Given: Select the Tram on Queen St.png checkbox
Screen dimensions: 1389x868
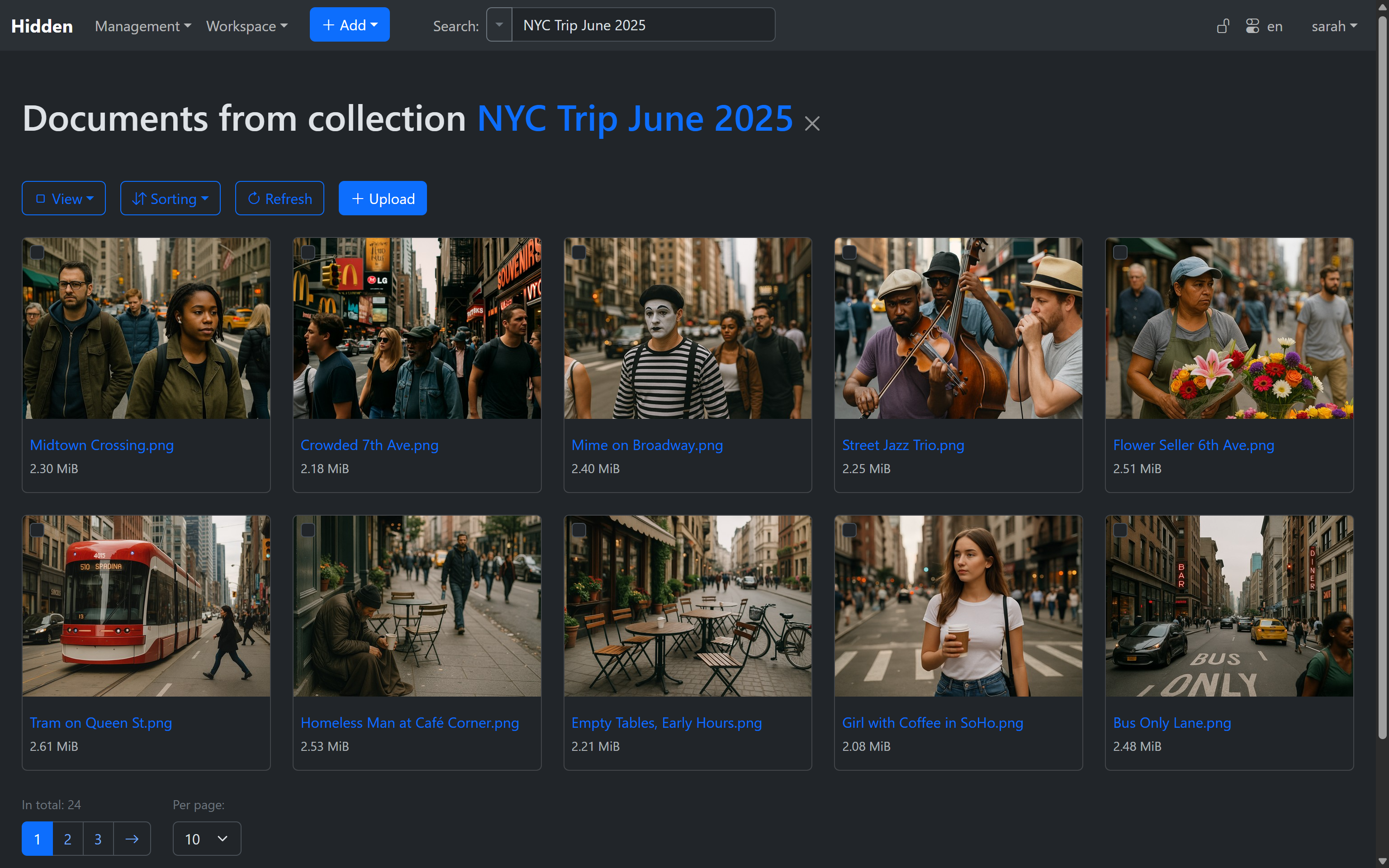Looking at the screenshot, I should pyautogui.click(x=37, y=530).
